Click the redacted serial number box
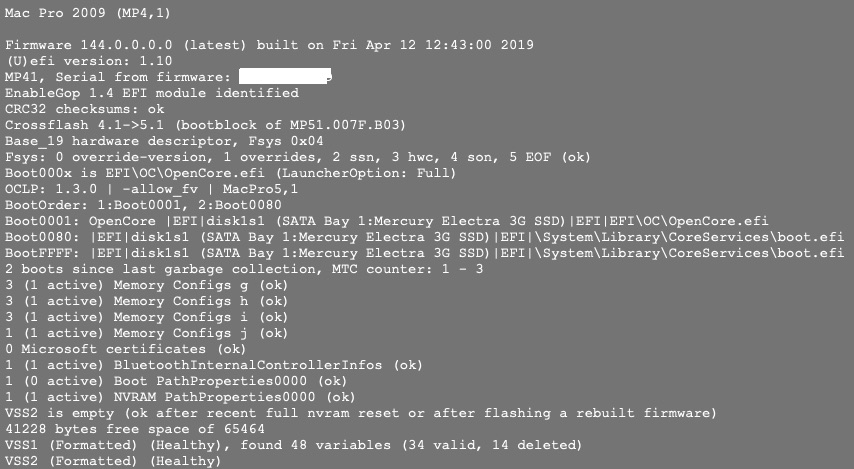This screenshot has width=854, height=469. point(285,77)
